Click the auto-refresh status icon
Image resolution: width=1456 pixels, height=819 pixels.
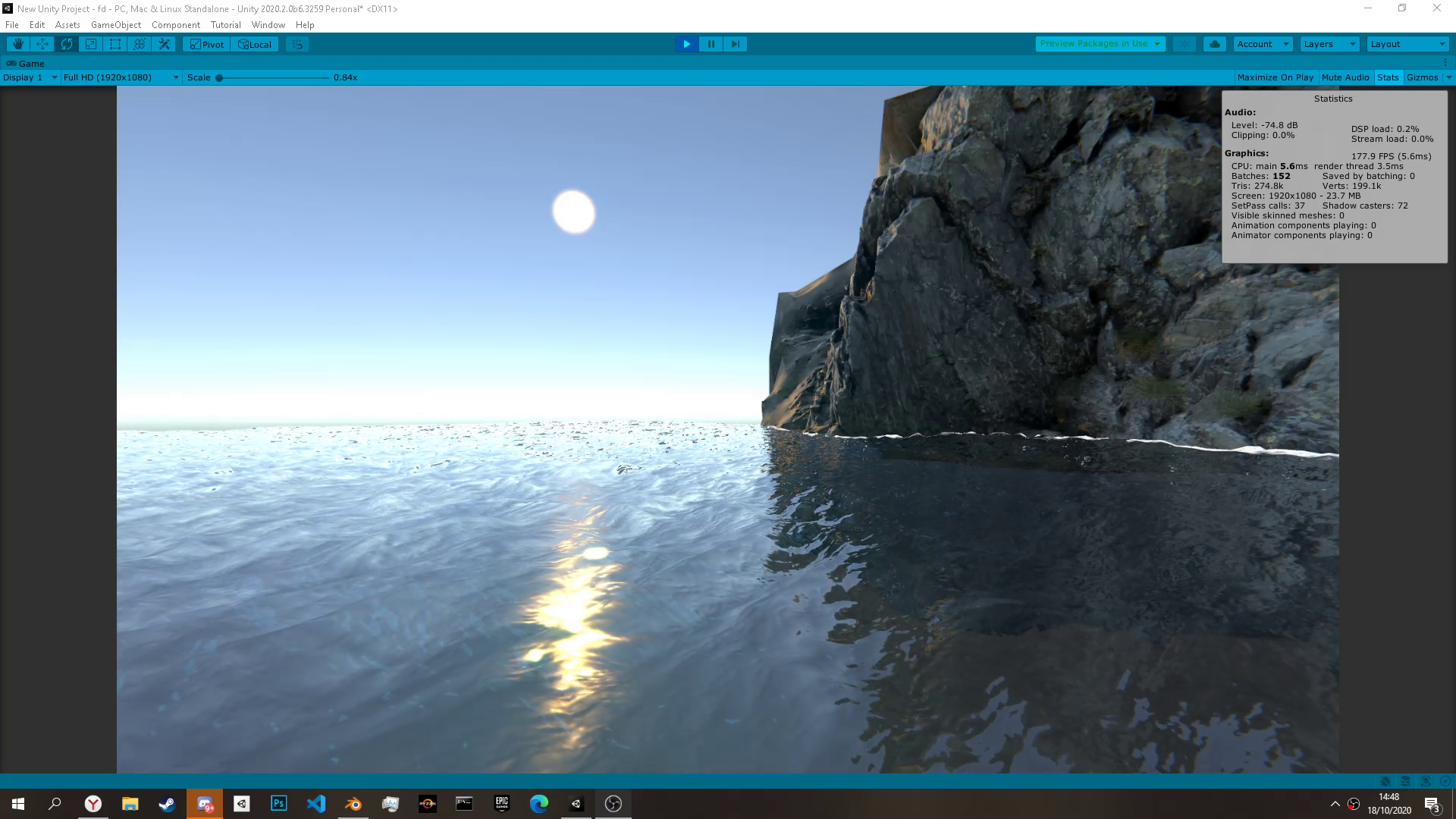point(1426,781)
